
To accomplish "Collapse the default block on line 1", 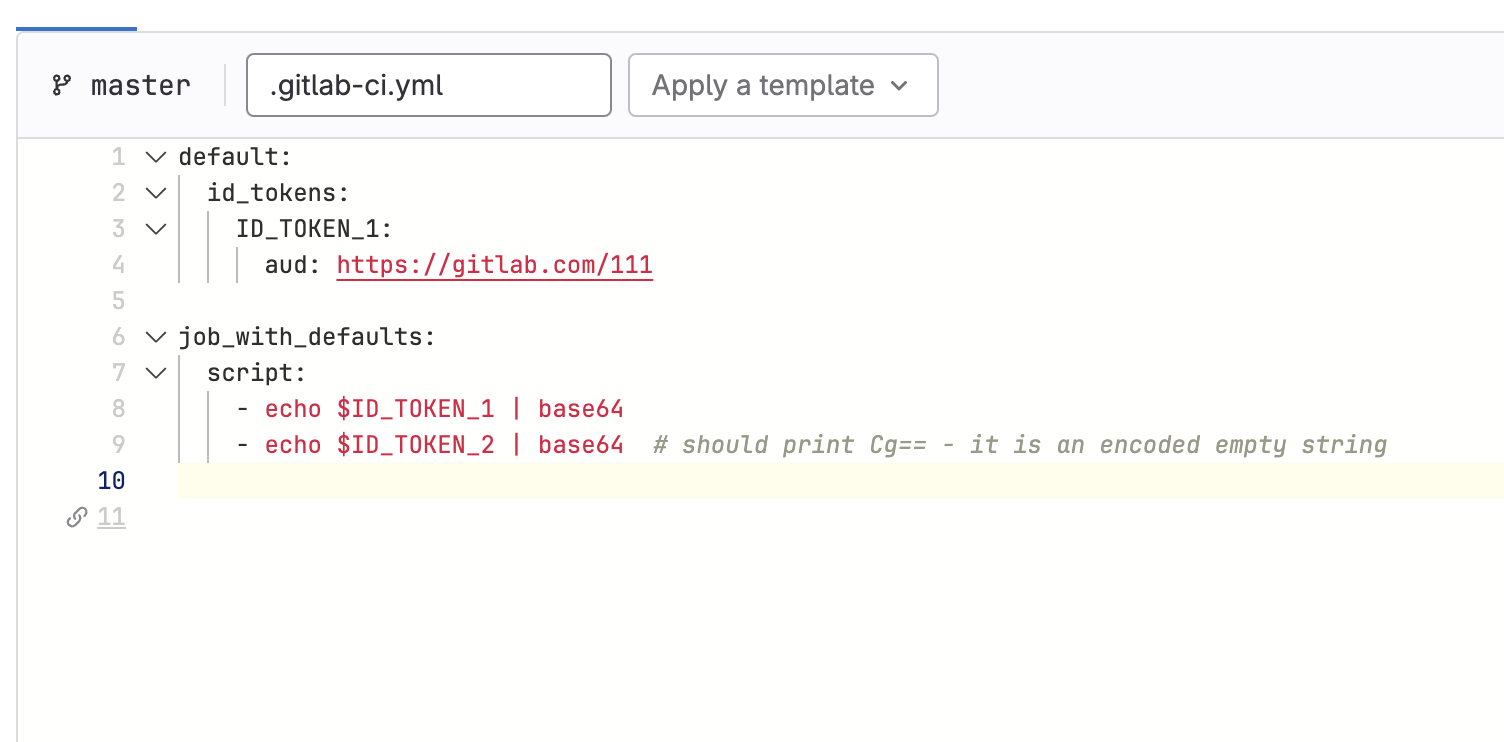I will pos(155,157).
